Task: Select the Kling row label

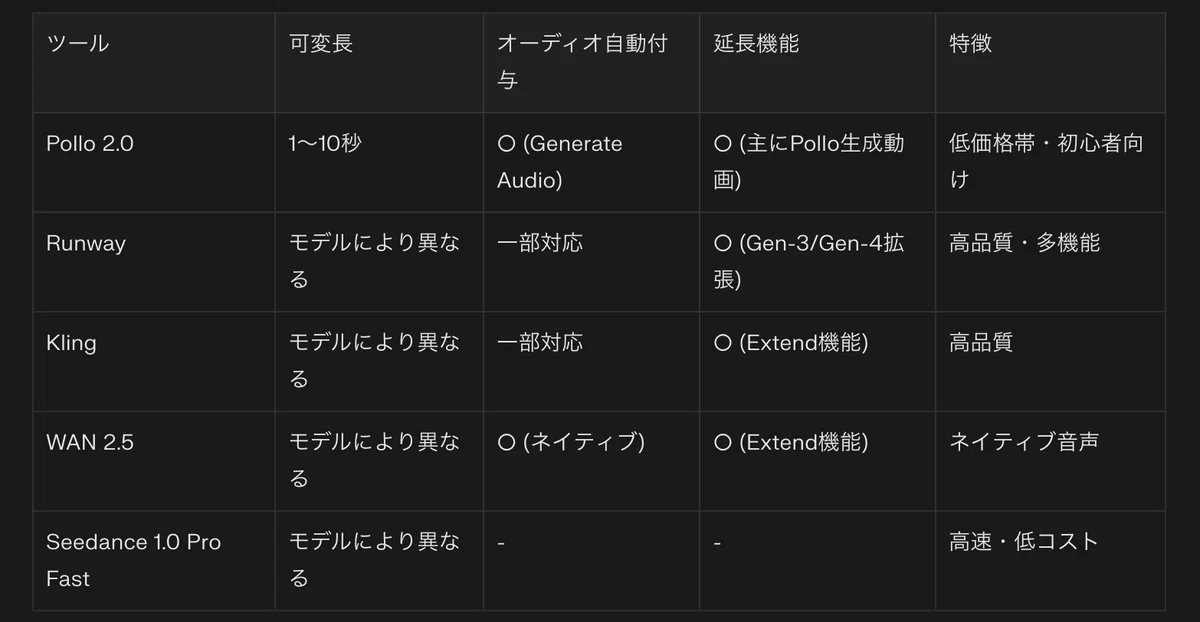Action: pos(71,343)
